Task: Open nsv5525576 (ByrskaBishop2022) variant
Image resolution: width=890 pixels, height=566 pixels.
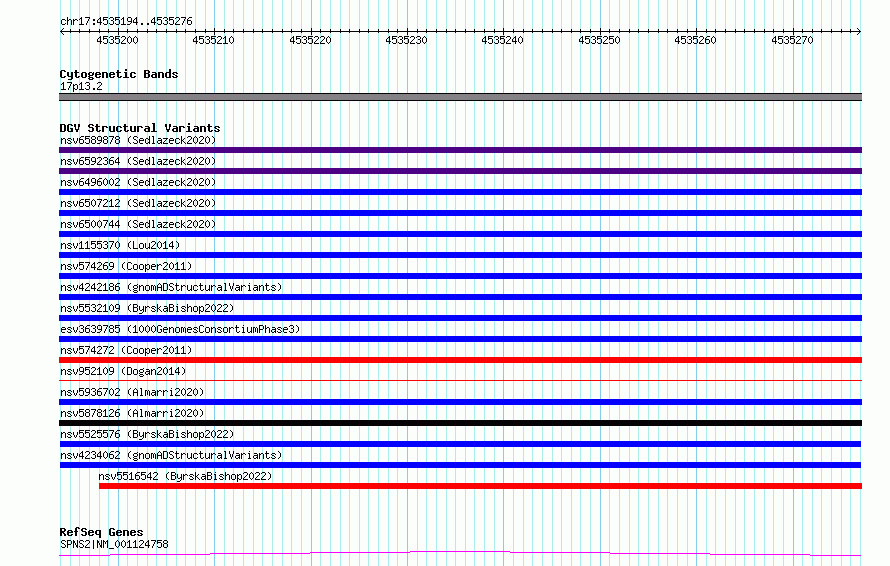Action: point(147,434)
